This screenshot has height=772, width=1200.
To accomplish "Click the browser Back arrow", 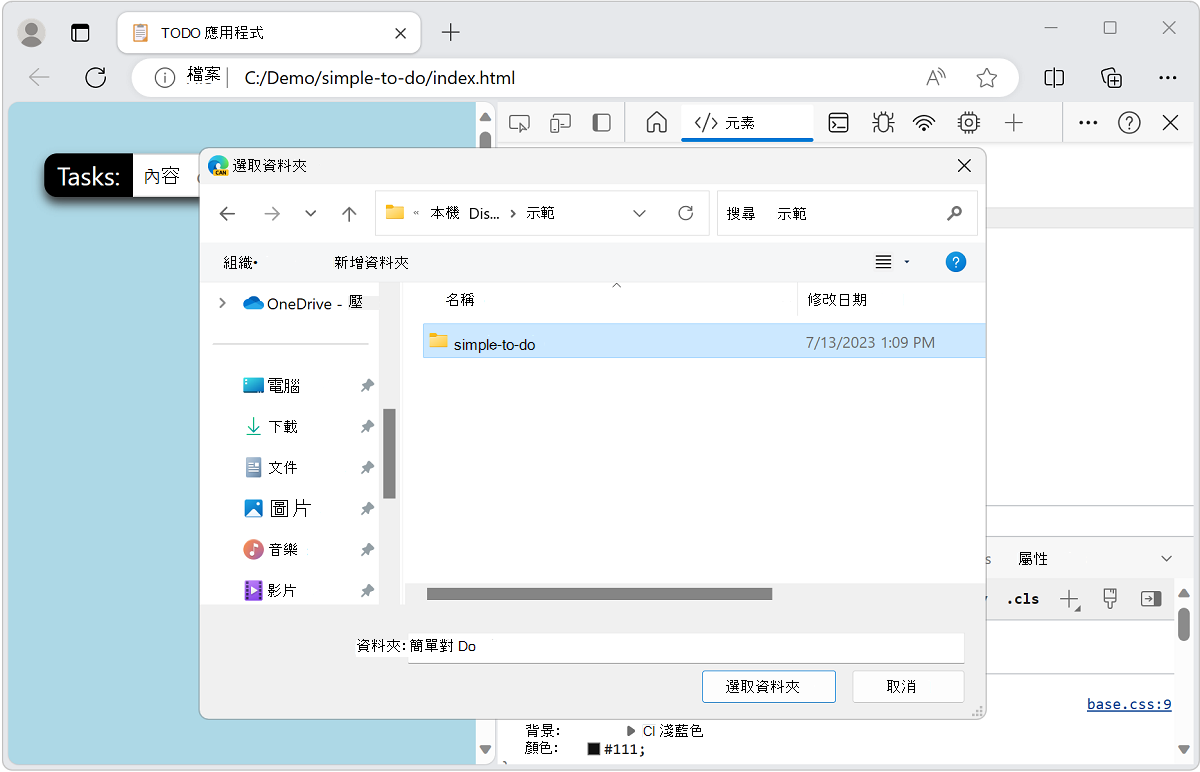I will [x=39, y=78].
